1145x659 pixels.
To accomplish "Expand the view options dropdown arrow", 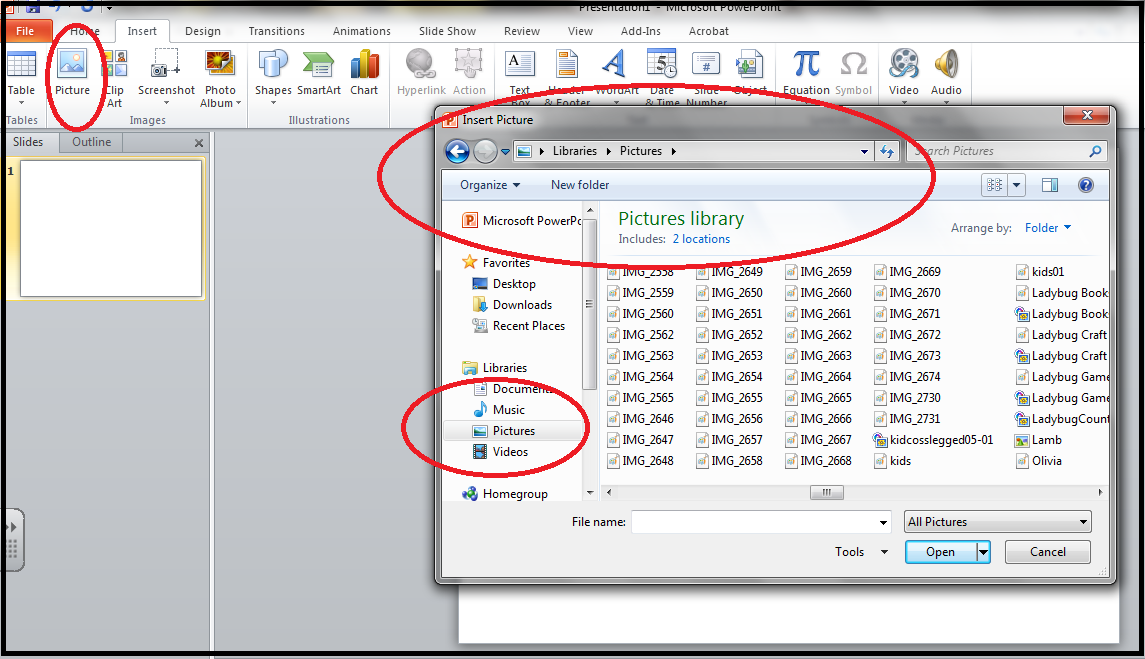I will [1016, 185].
